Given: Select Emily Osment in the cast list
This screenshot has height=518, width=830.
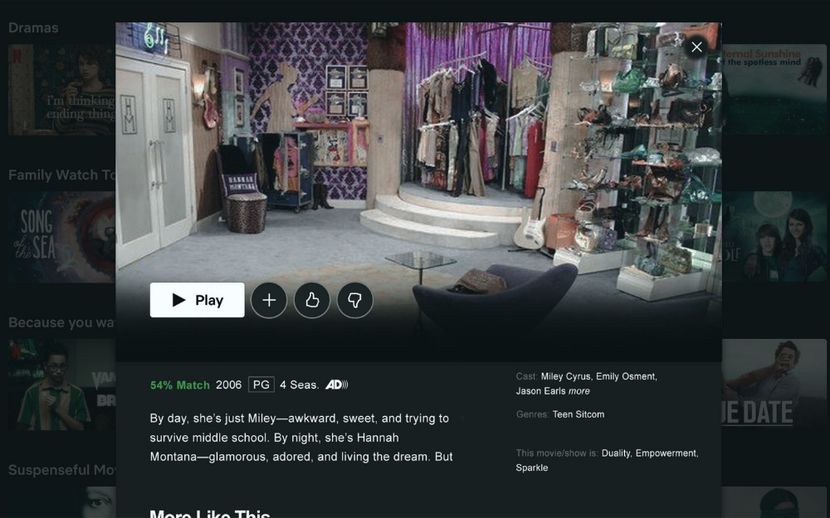Looking at the screenshot, I should click(x=626, y=377).
